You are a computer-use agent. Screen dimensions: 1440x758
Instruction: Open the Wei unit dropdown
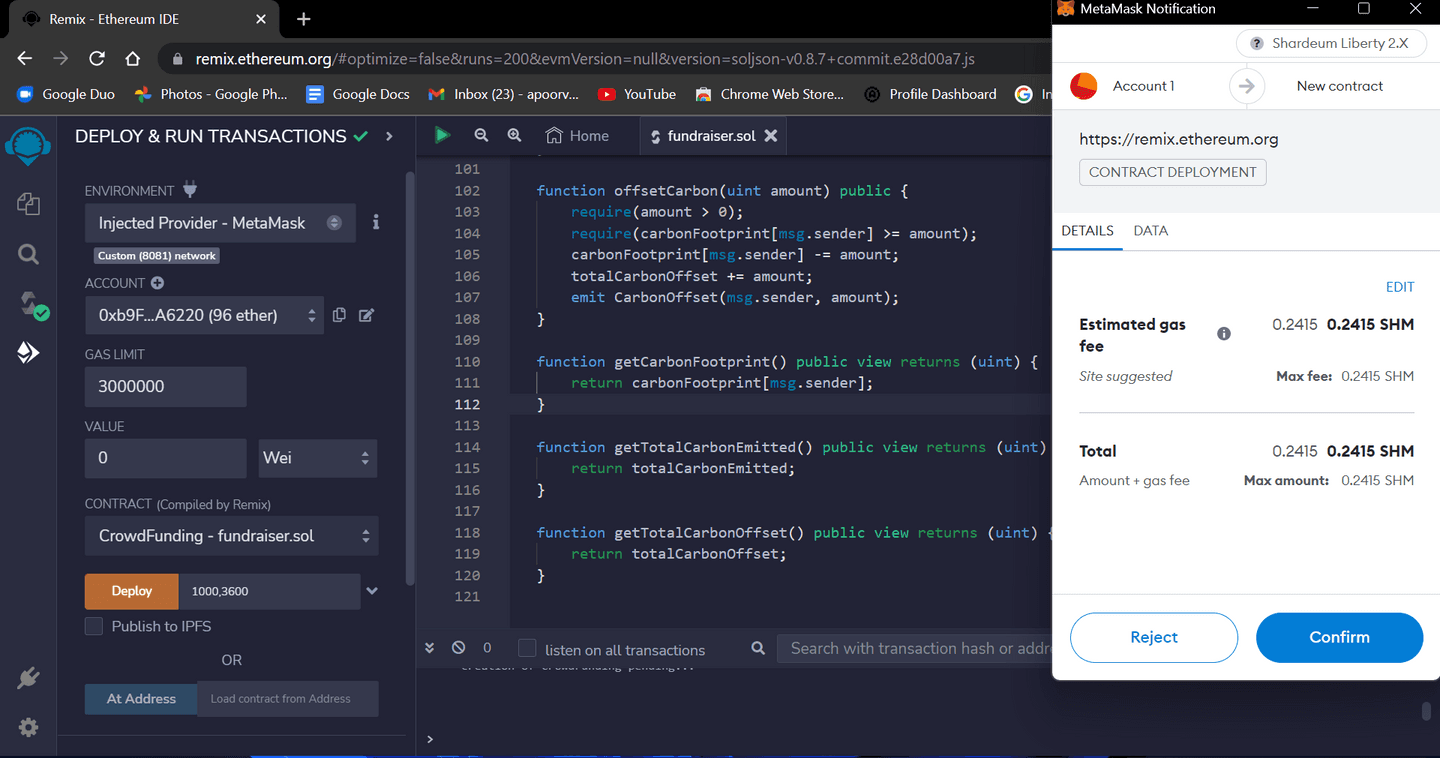pos(318,458)
